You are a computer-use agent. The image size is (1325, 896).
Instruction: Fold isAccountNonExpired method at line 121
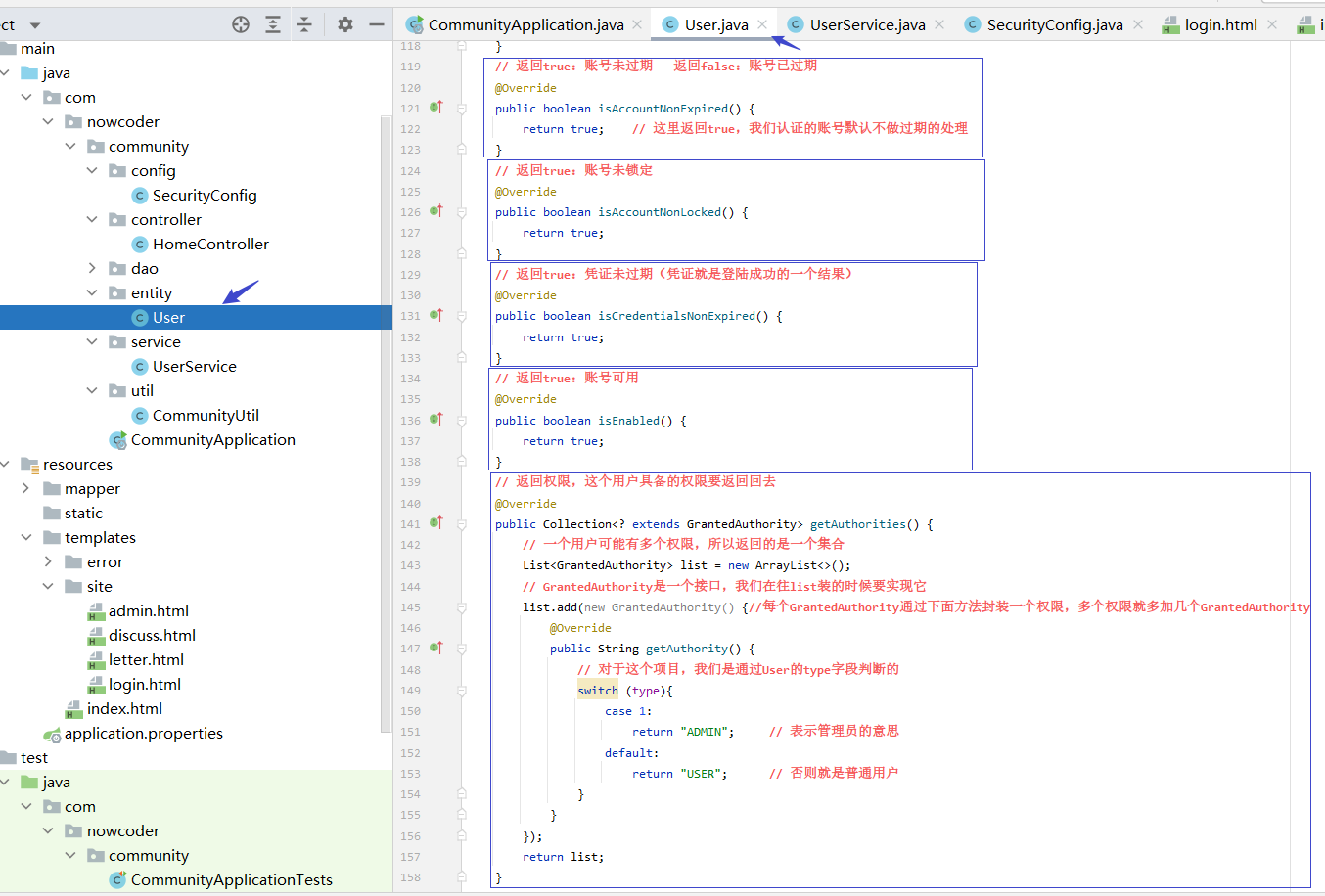pyautogui.click(x=462, y=109)
